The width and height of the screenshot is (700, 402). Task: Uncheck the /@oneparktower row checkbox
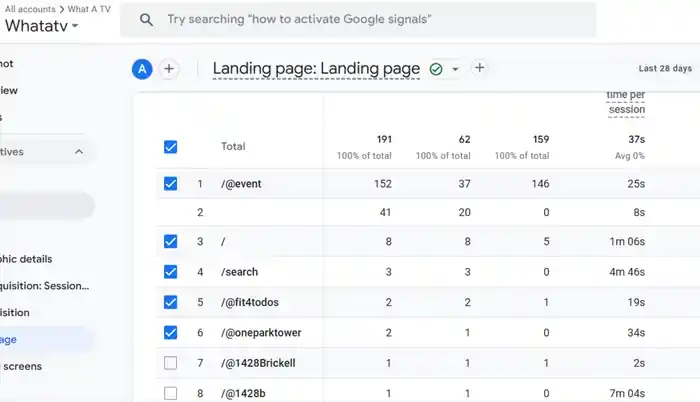[x=171, y=333]
